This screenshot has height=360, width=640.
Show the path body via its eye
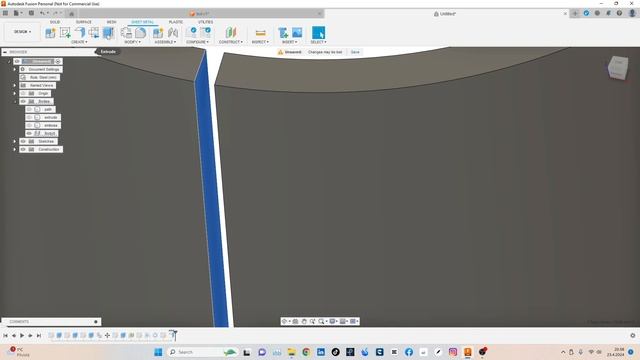(x=29, y=109)
